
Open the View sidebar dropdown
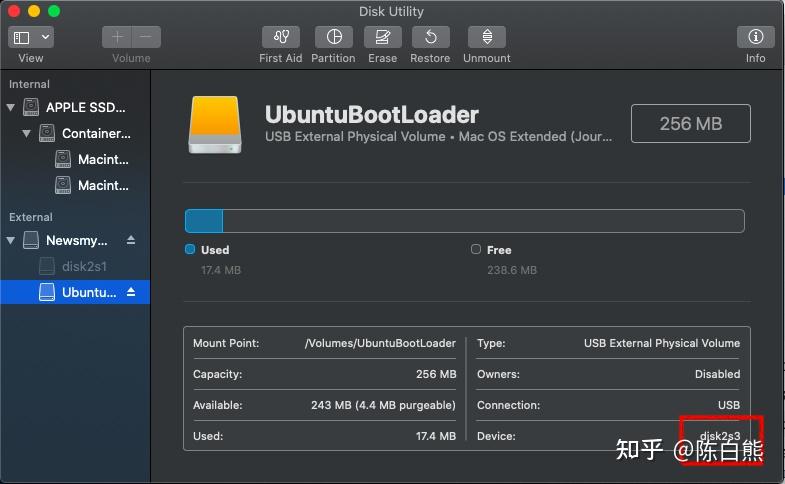click(x=31, y=37)
